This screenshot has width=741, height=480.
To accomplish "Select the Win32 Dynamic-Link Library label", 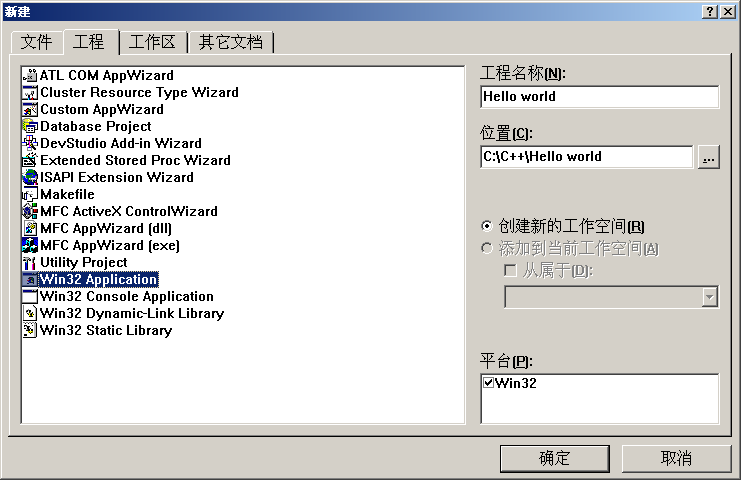I will pyautogui.click(x=132, y=314).
